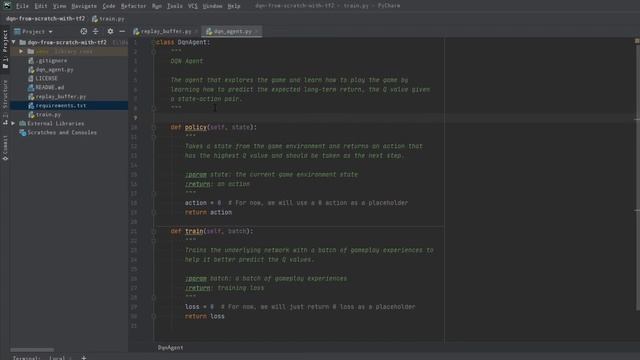Image resolution: width=640 pixels, height=360 pixels.
Task: Click the venv folder icon
Action: click(31, 51)
